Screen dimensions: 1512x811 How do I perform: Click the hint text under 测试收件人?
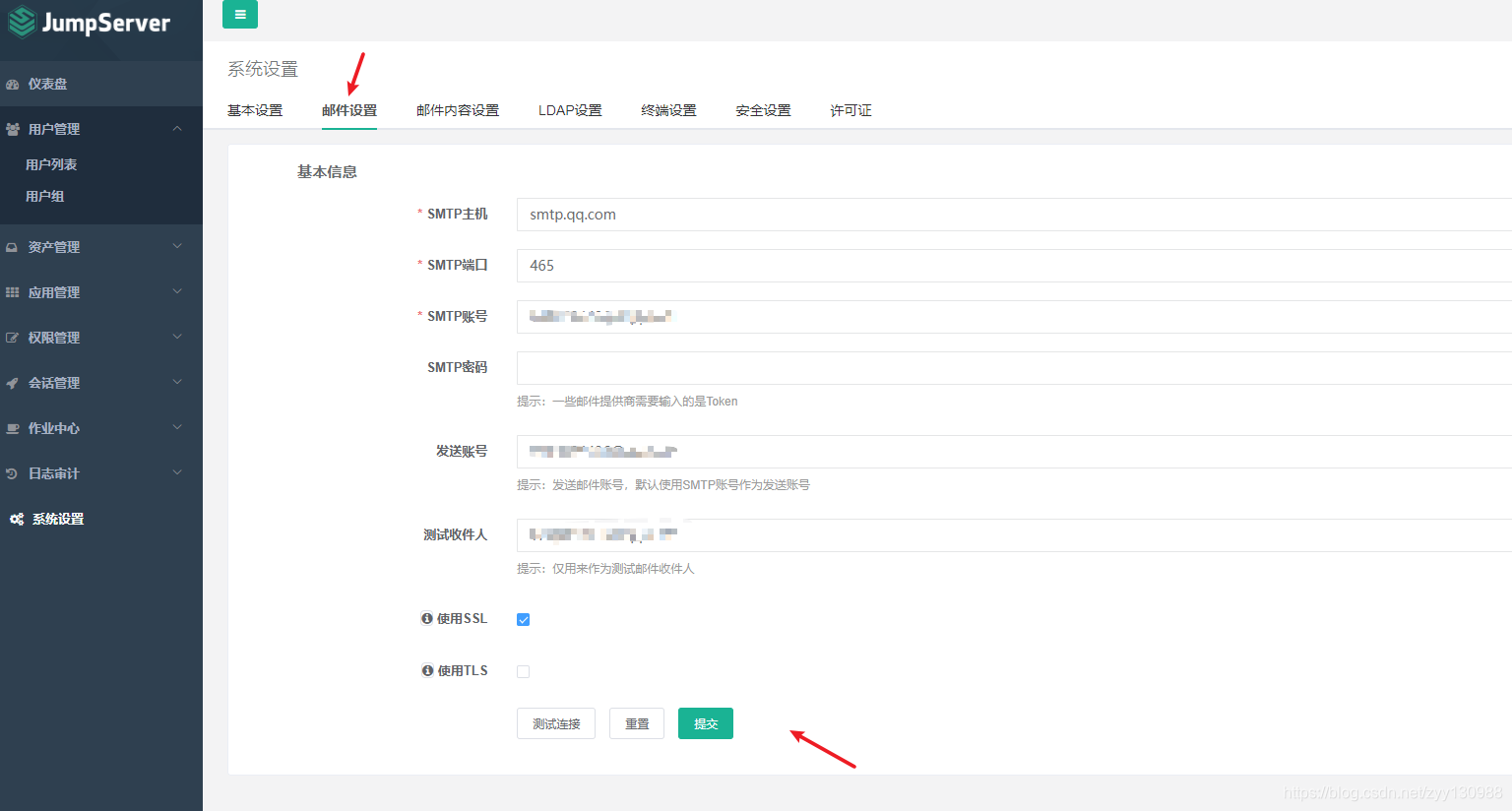(x=605, y=569)
